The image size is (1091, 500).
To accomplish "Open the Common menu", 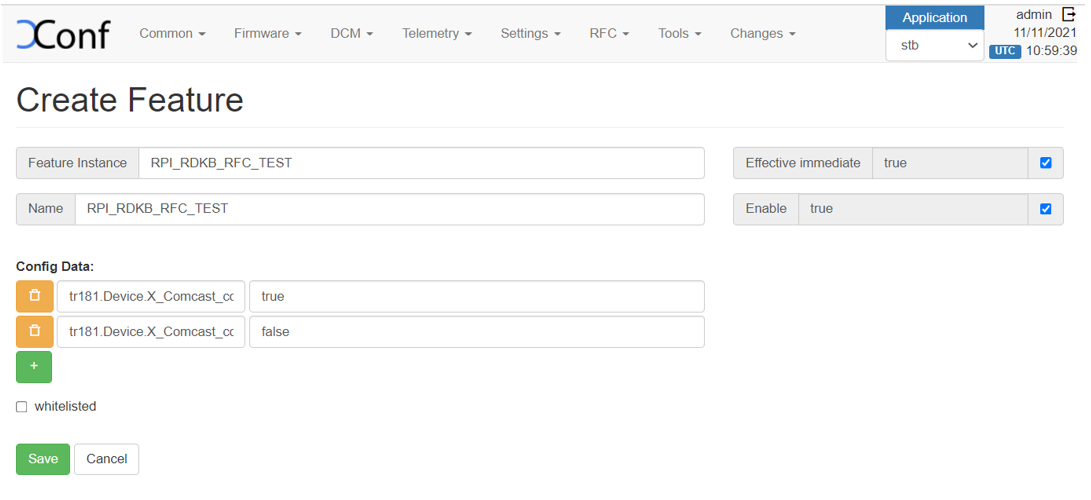I will point(172,34).
